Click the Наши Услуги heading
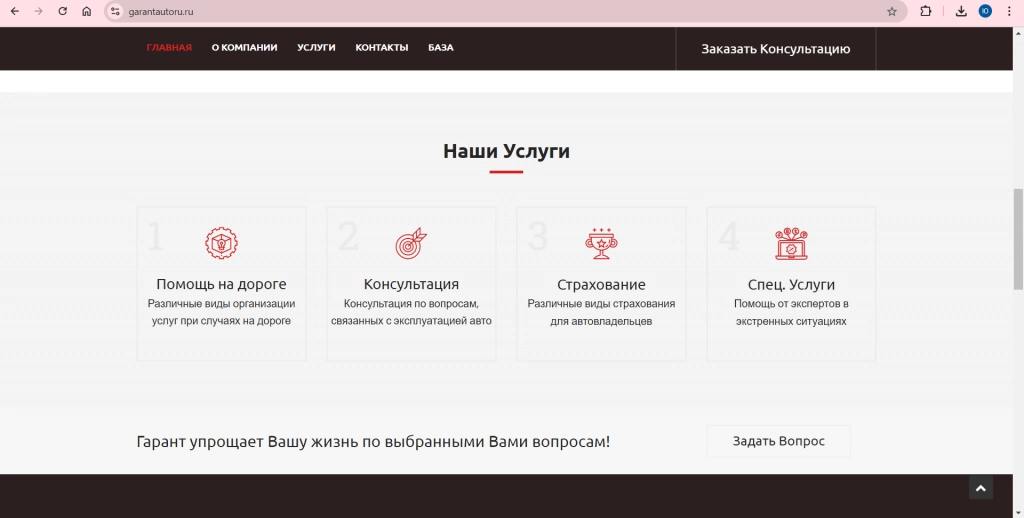Viewport: 1024px width, 518px height. [x=506, y=151]
